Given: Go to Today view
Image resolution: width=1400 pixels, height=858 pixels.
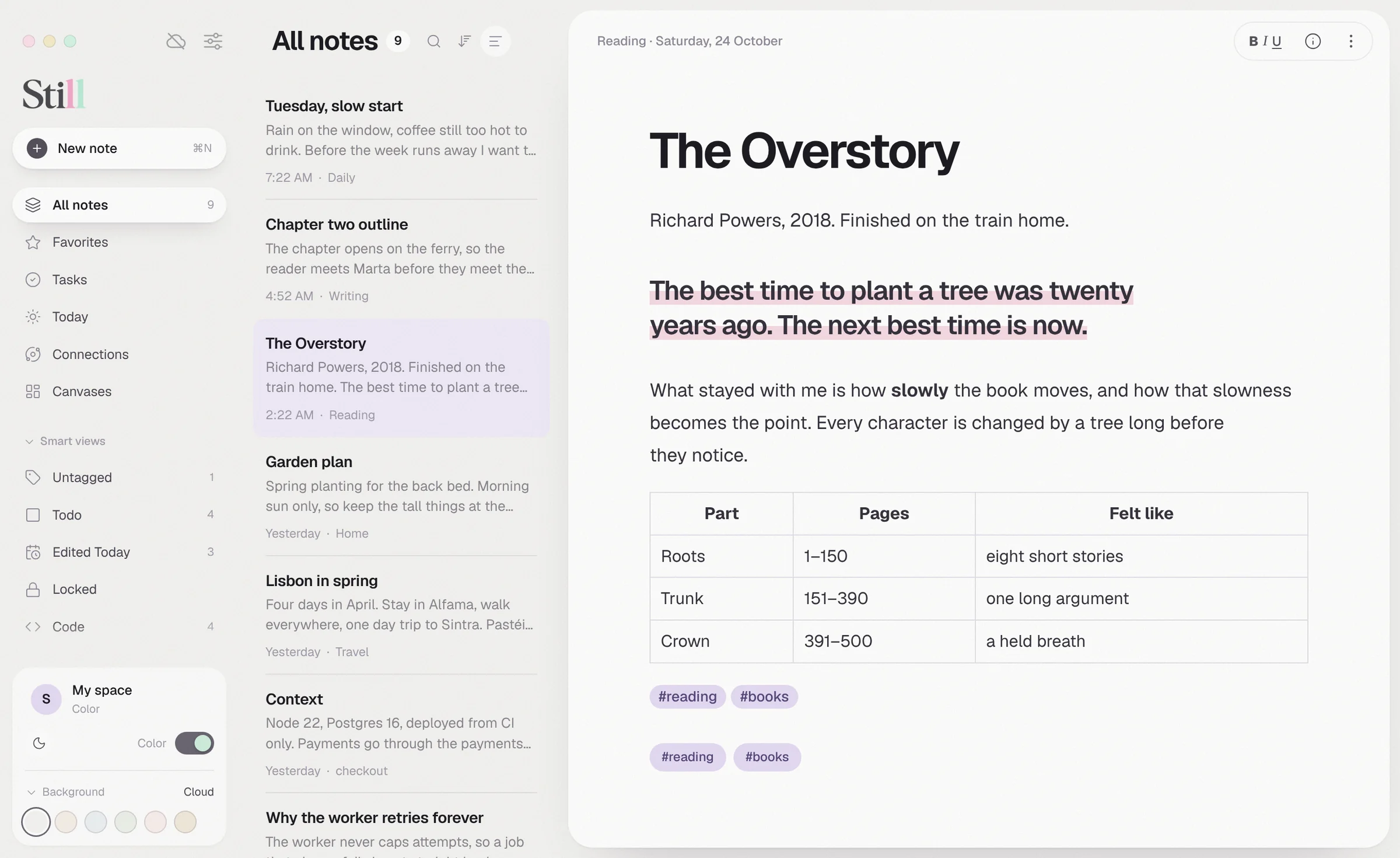Looking at the screenshot, I should coord(119,317).
